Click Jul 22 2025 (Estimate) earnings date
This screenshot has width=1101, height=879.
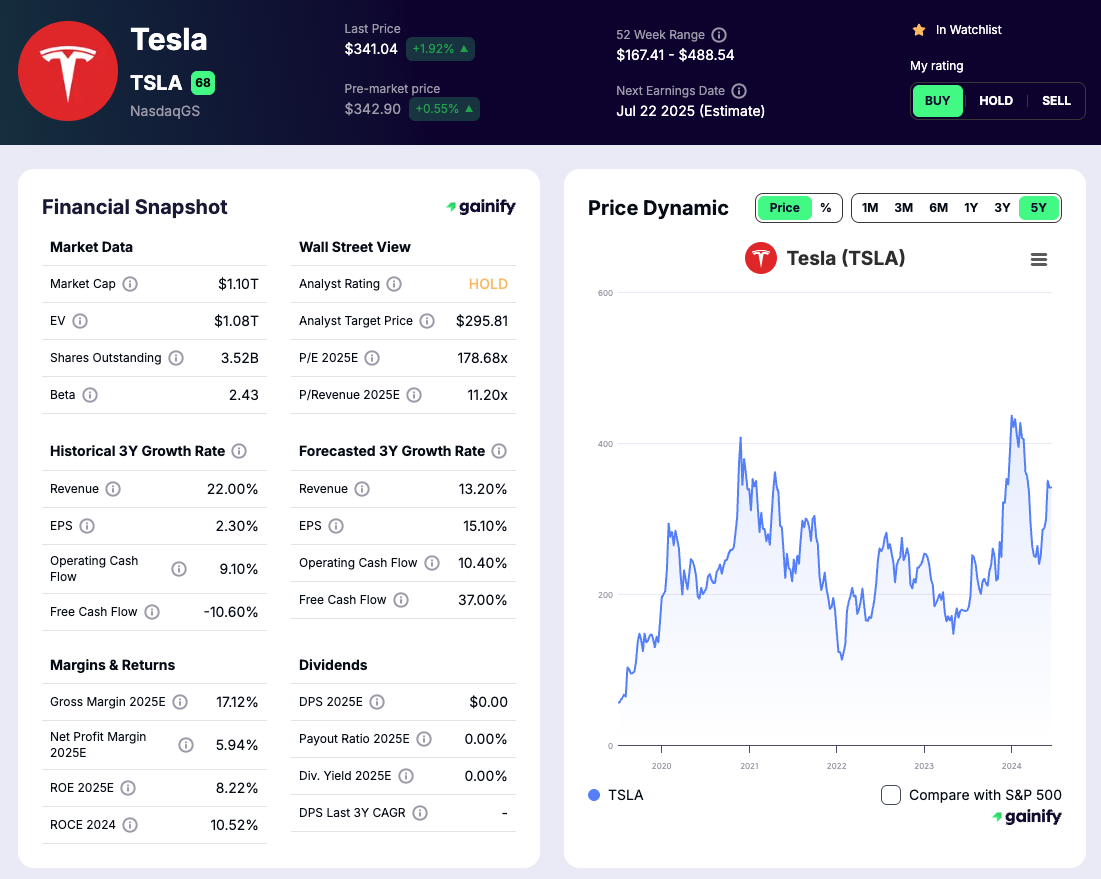click(x=690, y=111)
